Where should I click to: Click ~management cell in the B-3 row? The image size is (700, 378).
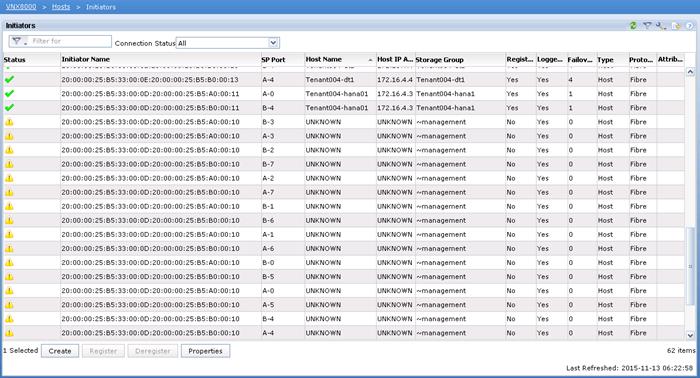click(x=441, y=122)
